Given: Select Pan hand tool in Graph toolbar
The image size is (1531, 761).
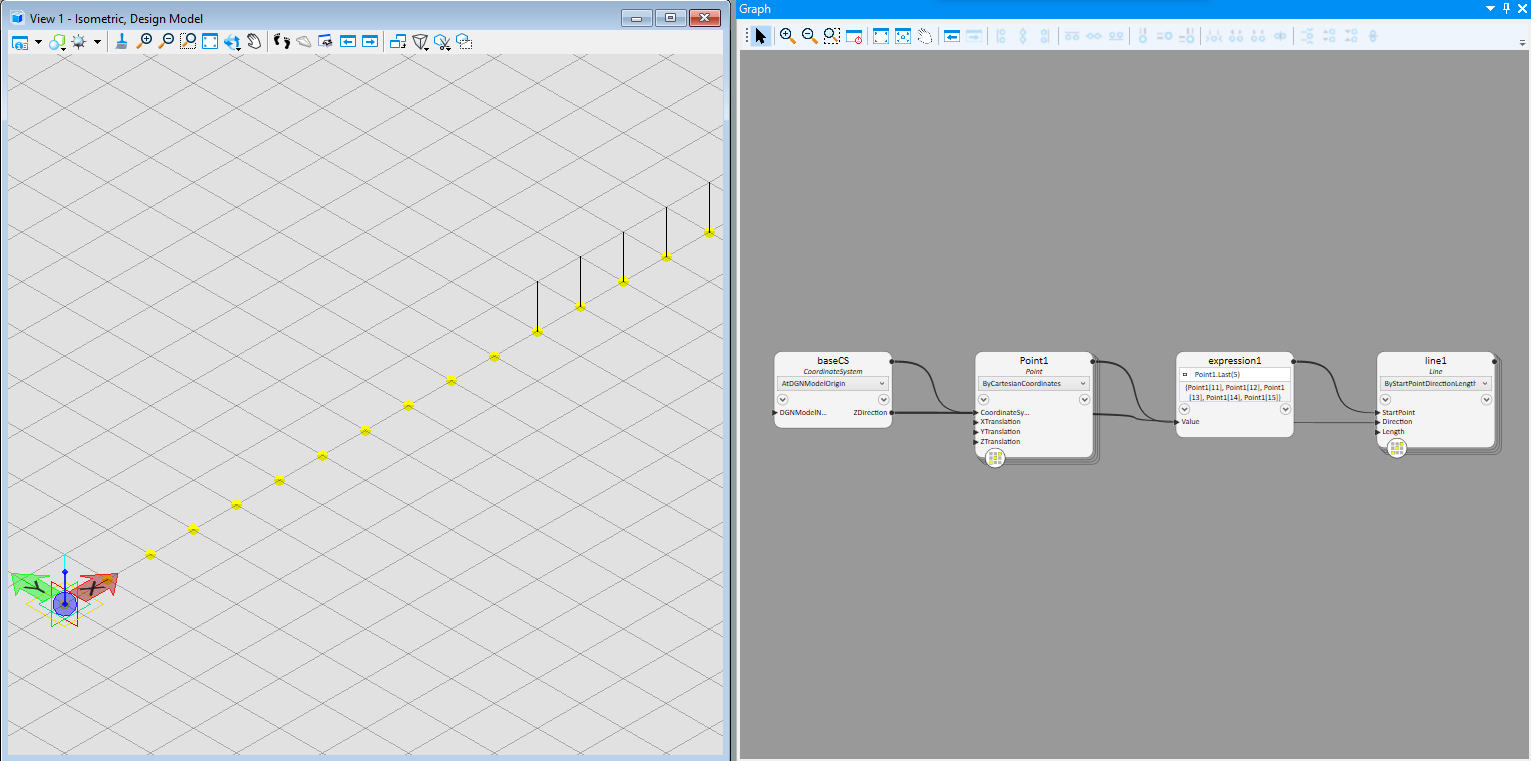Looking at the screenshot, I should (925, 36).
